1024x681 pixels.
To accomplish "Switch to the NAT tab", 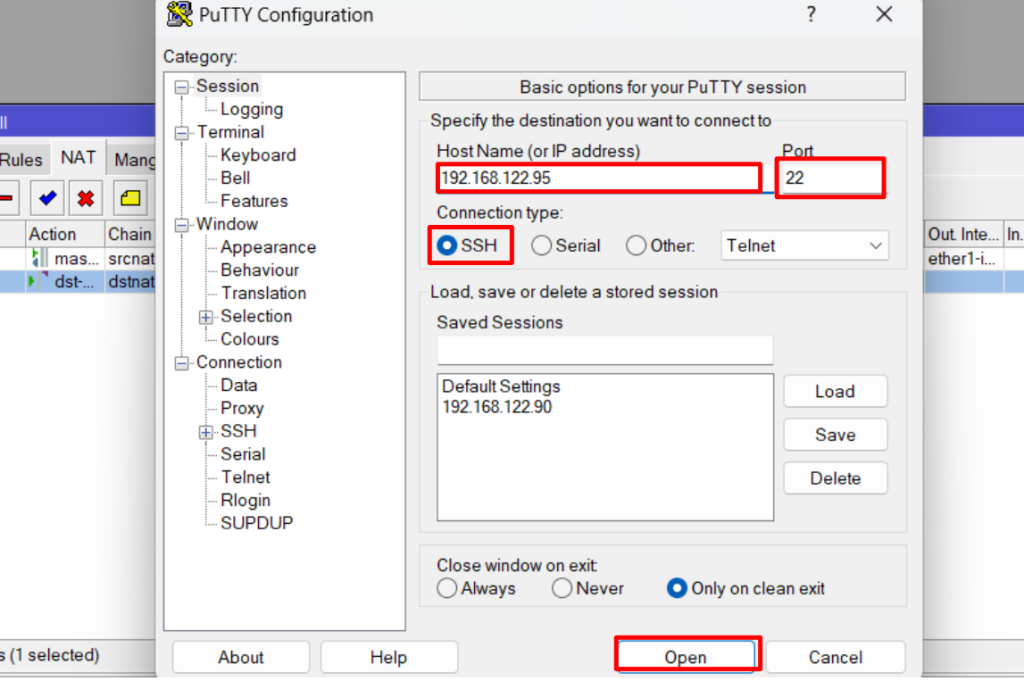I will click(78, 158).
